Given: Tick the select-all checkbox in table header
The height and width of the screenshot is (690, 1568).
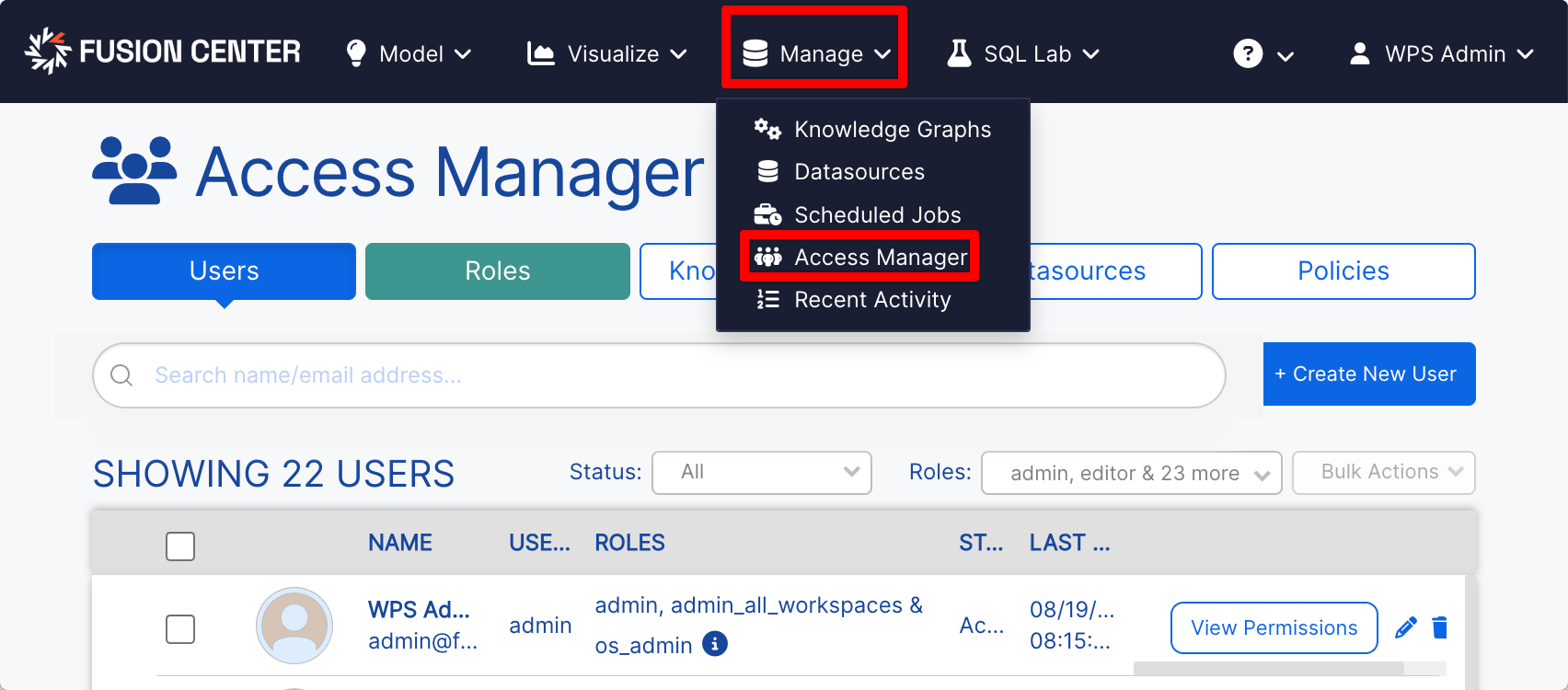Looking at the screenshot, I should [180, 546].
